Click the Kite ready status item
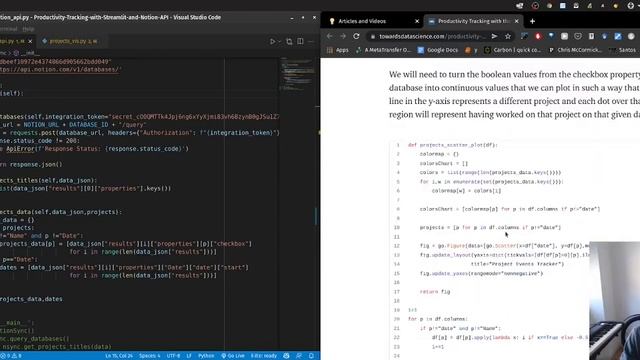The width and height of the screenshot is (640, 360). [x=264, y=356]
